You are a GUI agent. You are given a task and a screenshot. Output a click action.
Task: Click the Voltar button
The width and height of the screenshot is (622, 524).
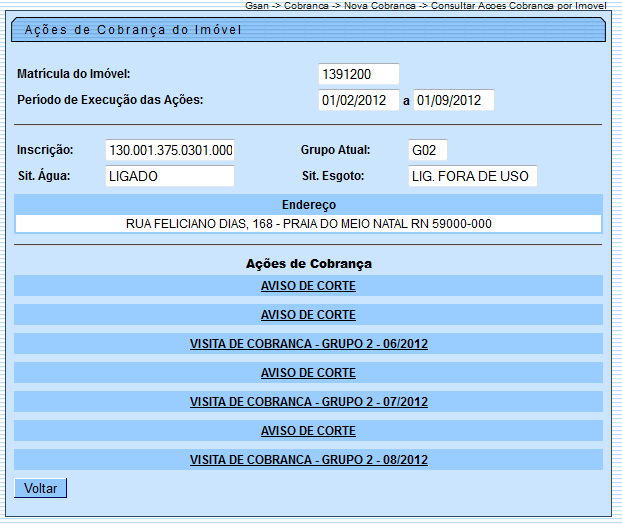[x=40, y=488]
